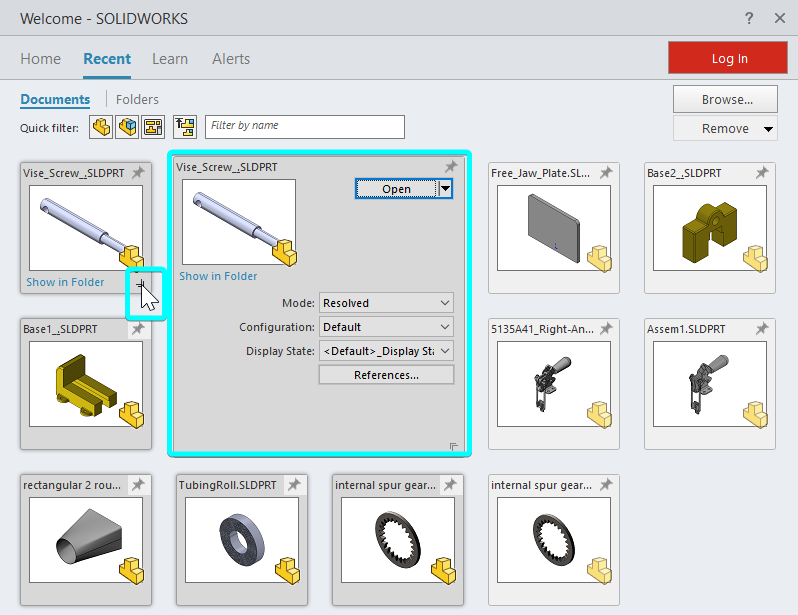The height and width of the screenshot is (615, 798).
Task: Click pin icon on expanded Vise_Screw panel
Action: point(450,167)
